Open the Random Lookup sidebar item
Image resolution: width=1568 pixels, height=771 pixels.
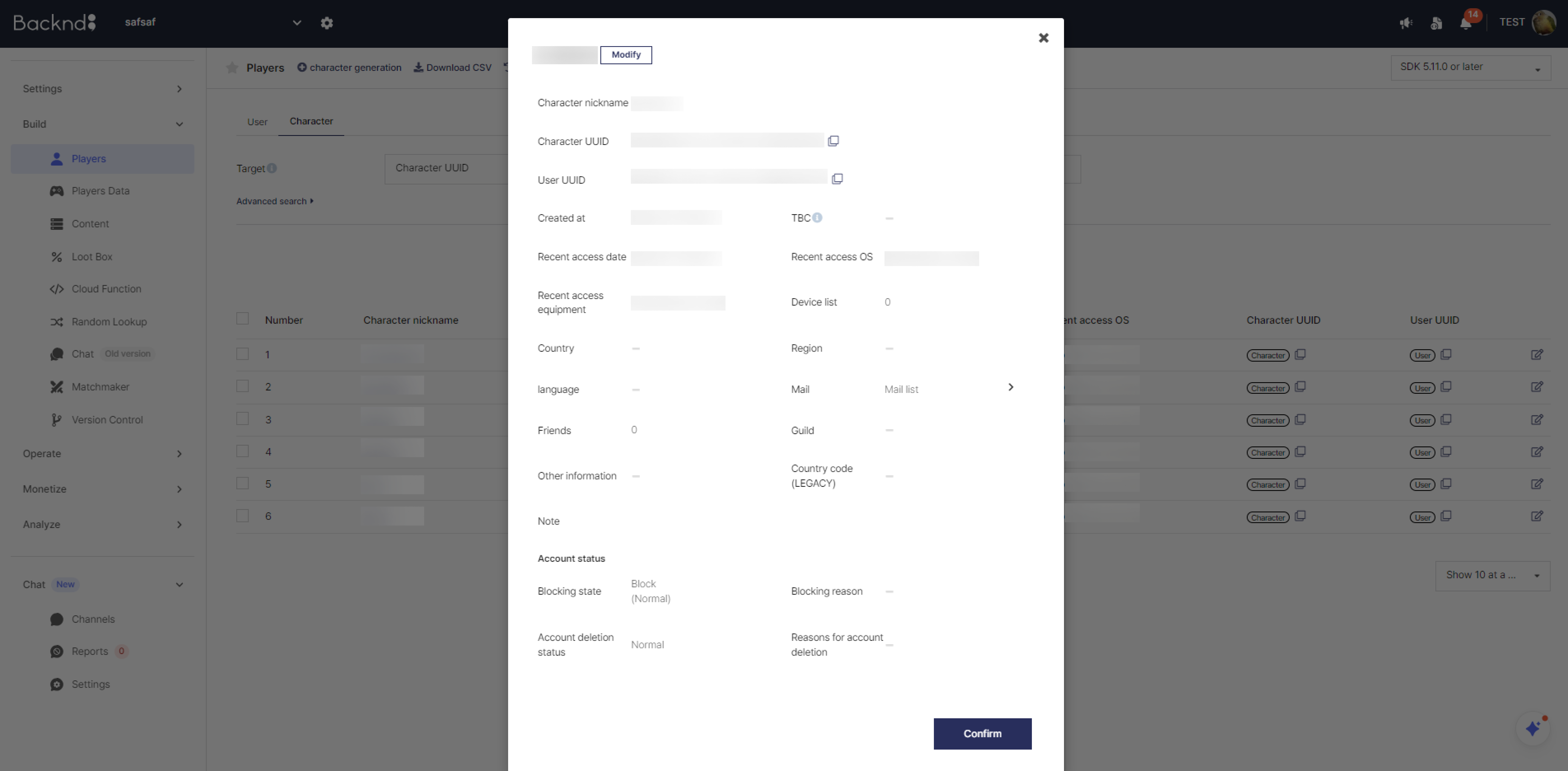[102, 322]
